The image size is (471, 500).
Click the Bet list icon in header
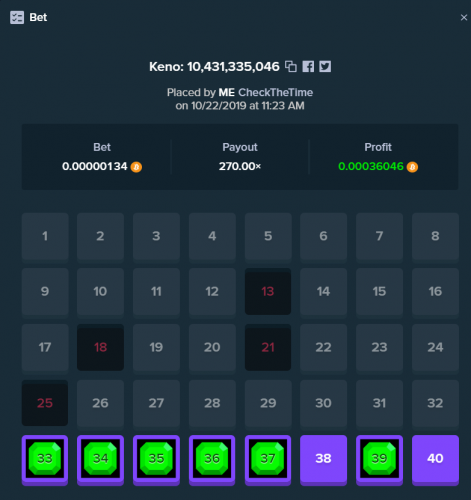coord(17,17)
